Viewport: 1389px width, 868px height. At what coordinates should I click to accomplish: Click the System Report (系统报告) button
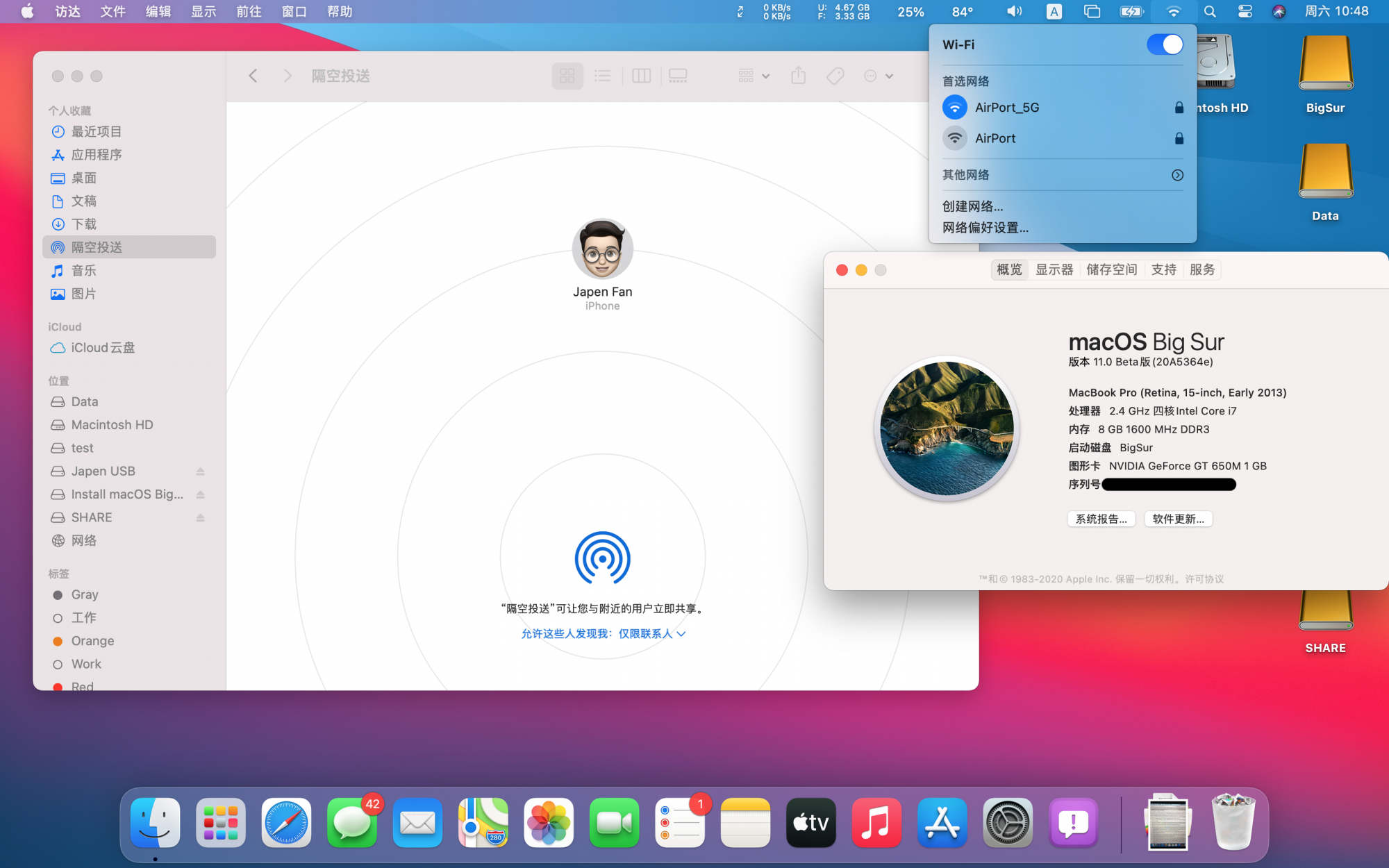click(x=1101, y=519)
